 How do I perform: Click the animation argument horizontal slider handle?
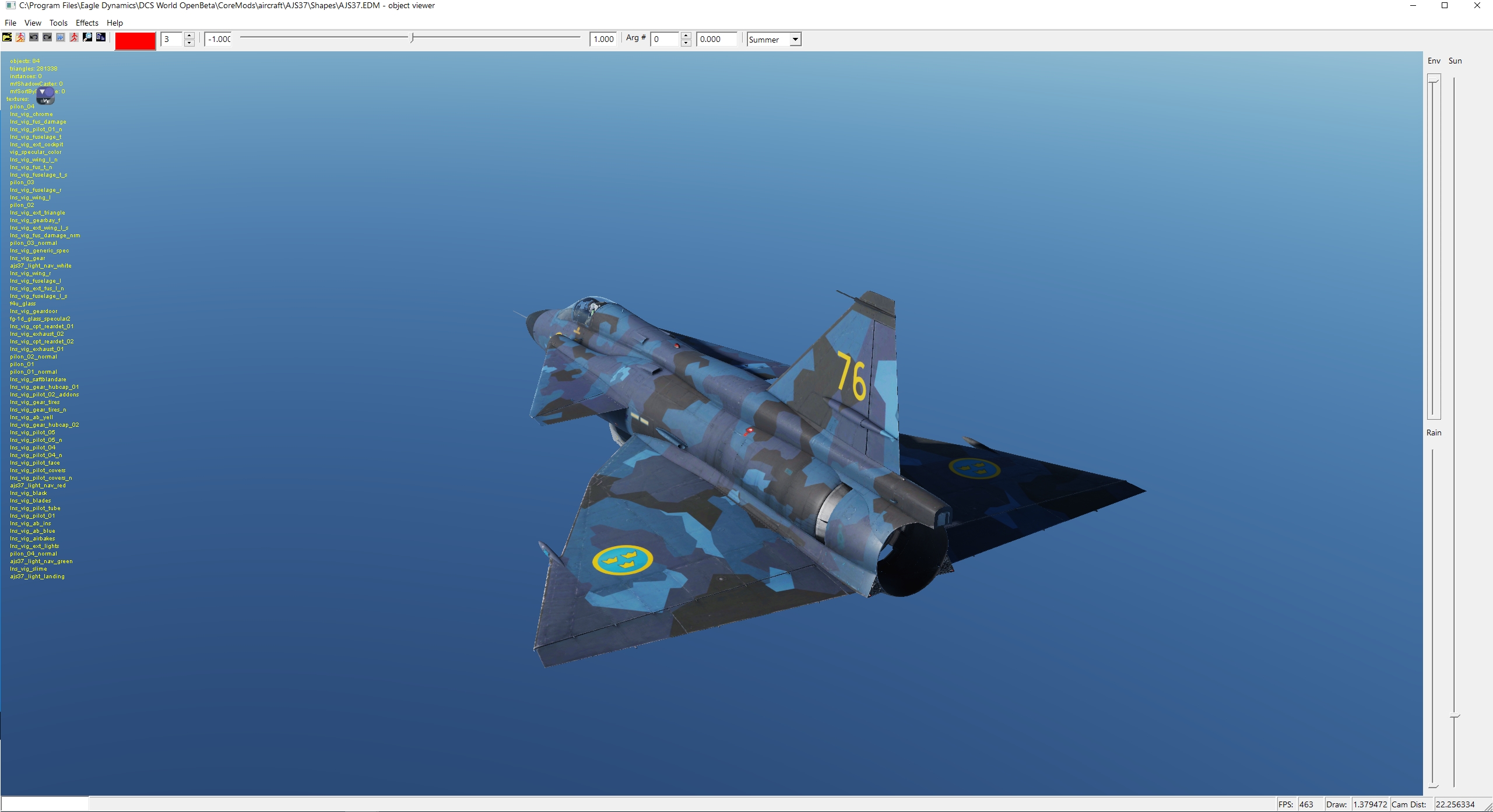click(412, 38)
